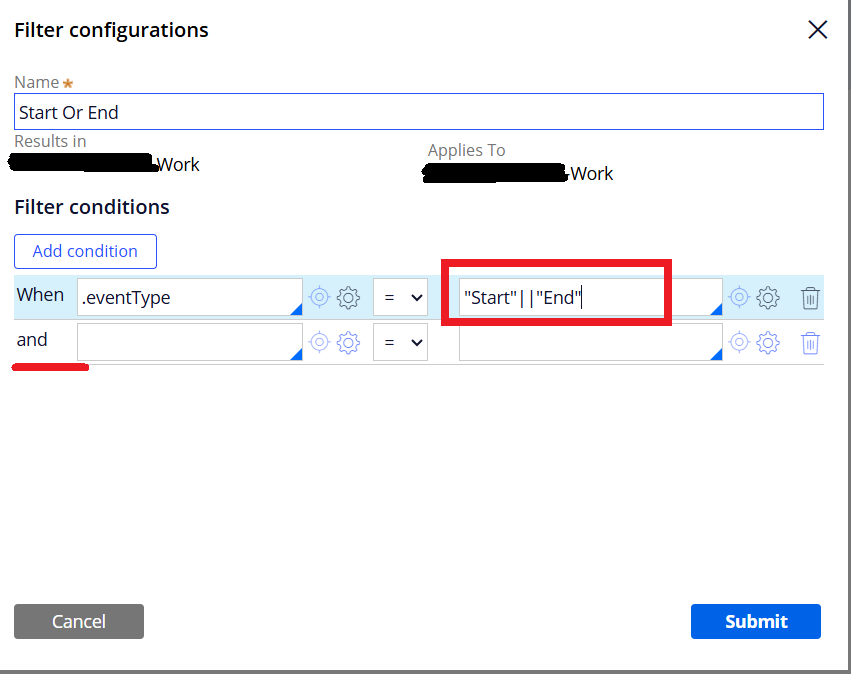Screen dimensions: 851x676
Task: Click the target icon after the Start/End value
Action: point(739,297)
